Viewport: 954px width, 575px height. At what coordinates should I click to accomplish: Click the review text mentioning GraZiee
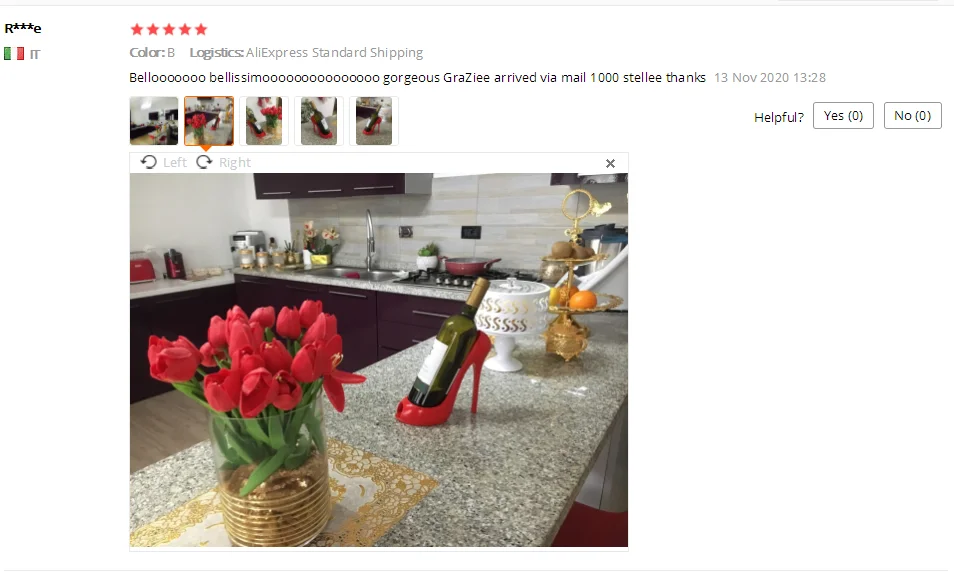tap(417, 77)
